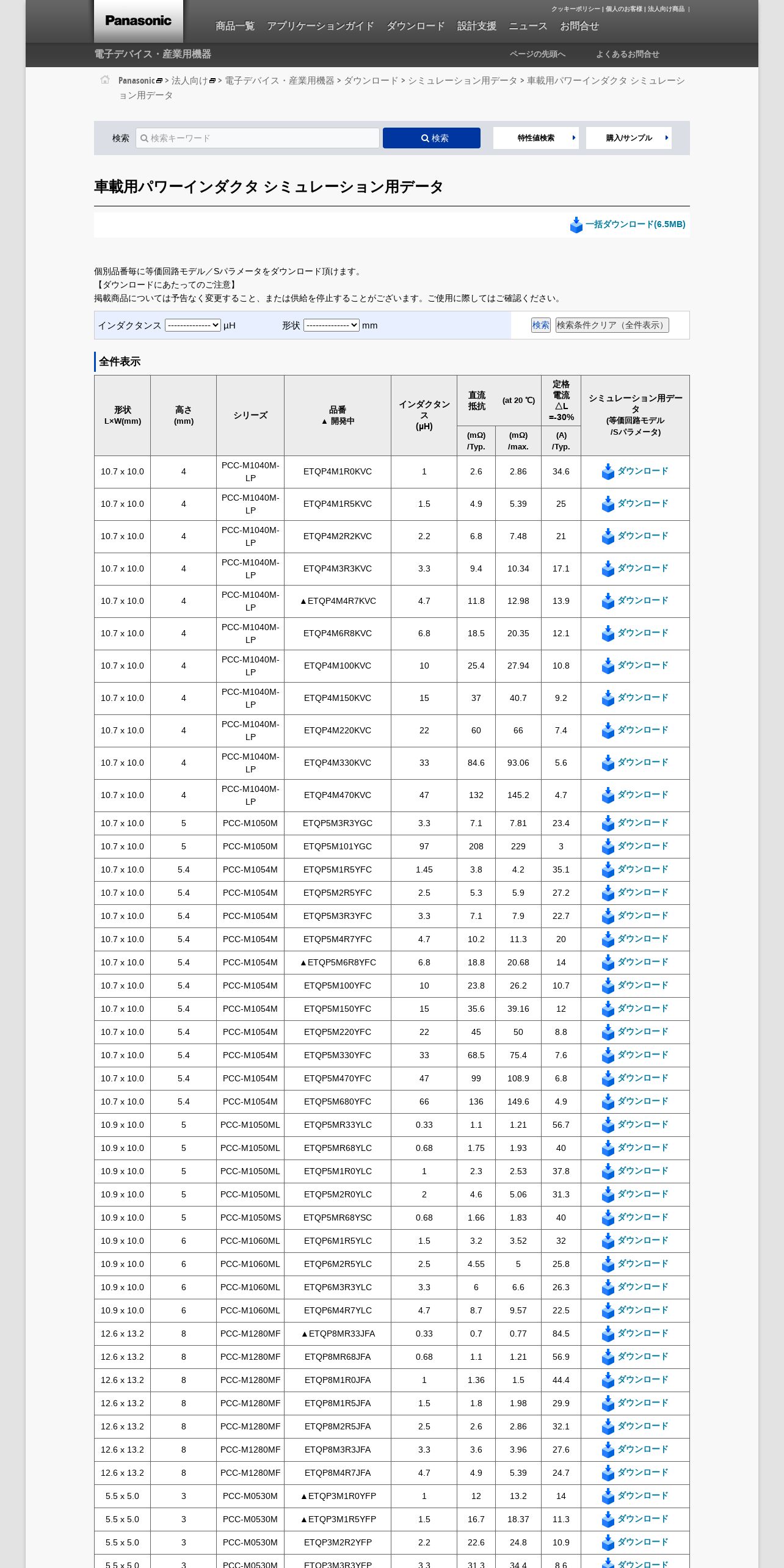Open アプリケーションガイド menu item
784x1568 pixels.
(321, 26)
